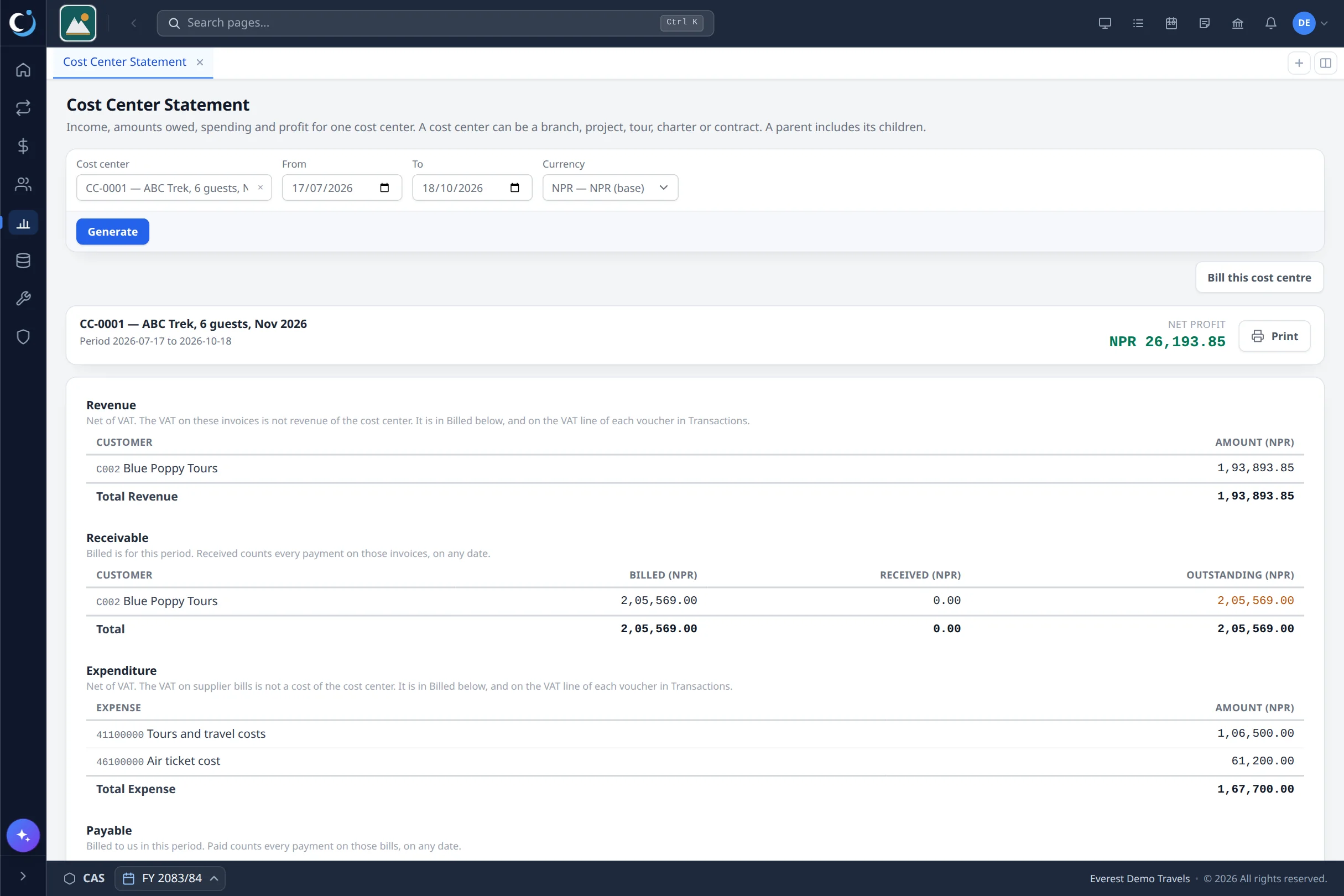Open the To date calendar picker
The height and width of the screenshot is (896, 1344).
pos(514,188)
